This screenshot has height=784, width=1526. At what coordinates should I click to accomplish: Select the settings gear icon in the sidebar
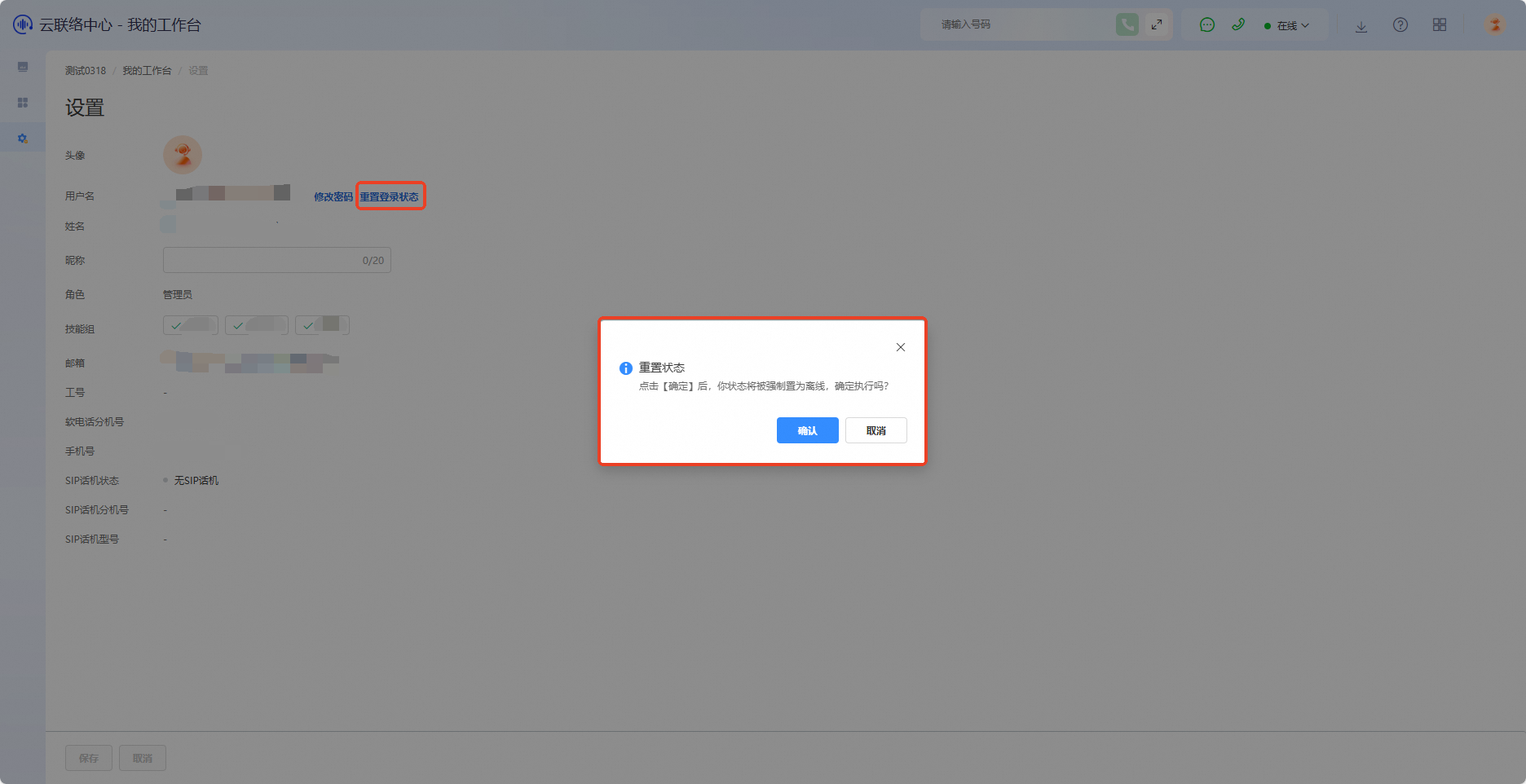coord(23,139)
